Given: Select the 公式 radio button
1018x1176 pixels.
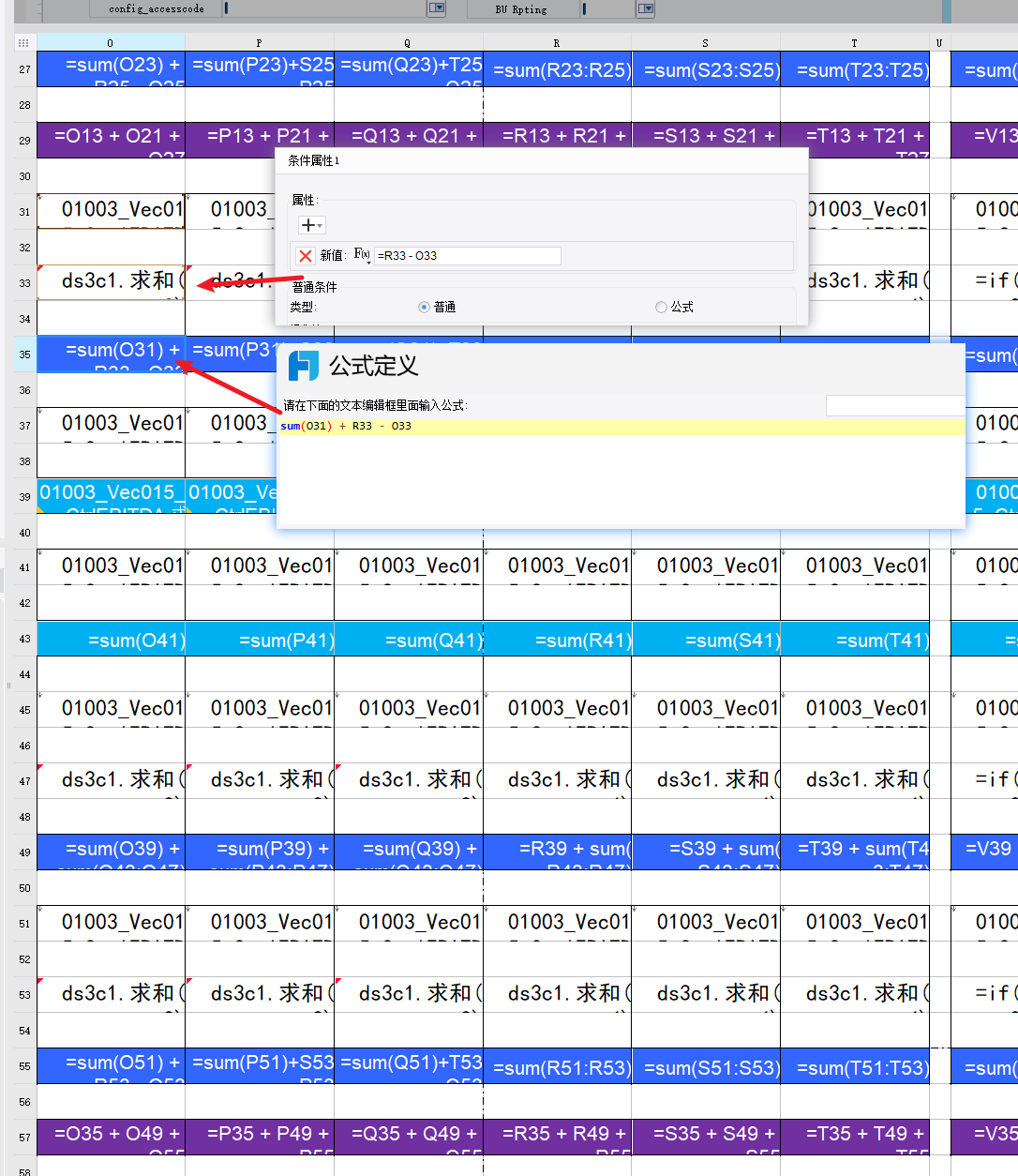Looking at the screenshot, I should coord(662,307).
